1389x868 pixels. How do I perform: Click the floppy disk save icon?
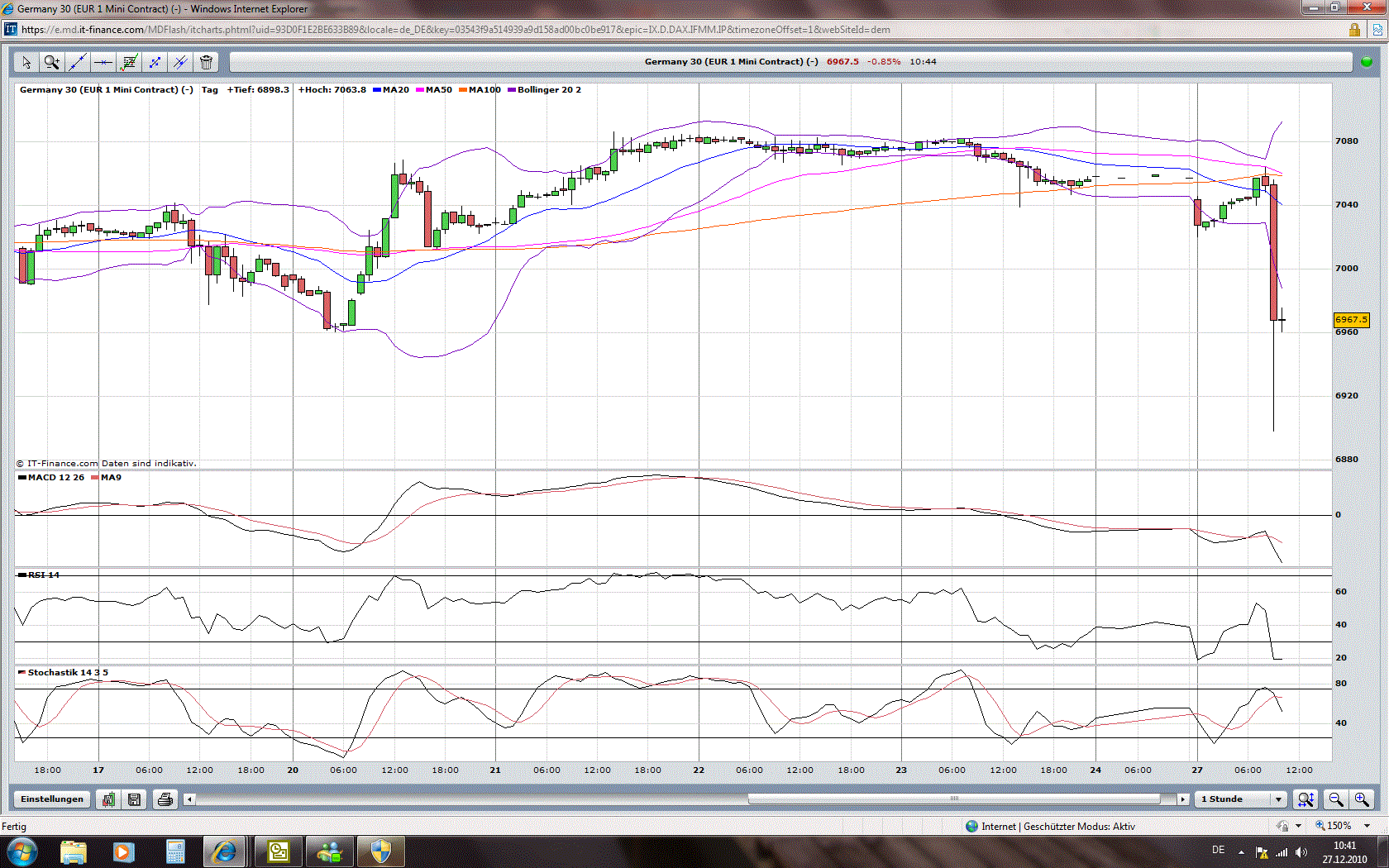coord(134,799)
